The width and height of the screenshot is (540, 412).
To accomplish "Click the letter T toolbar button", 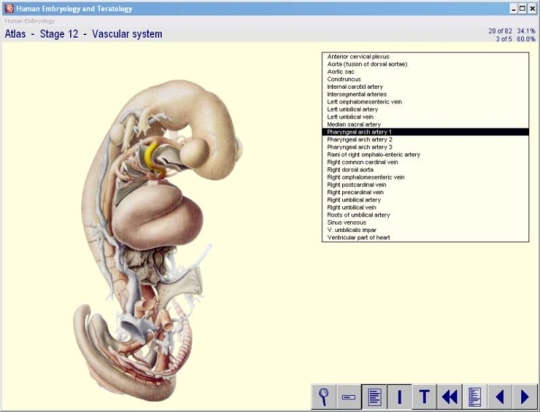I will coord(424,397).
